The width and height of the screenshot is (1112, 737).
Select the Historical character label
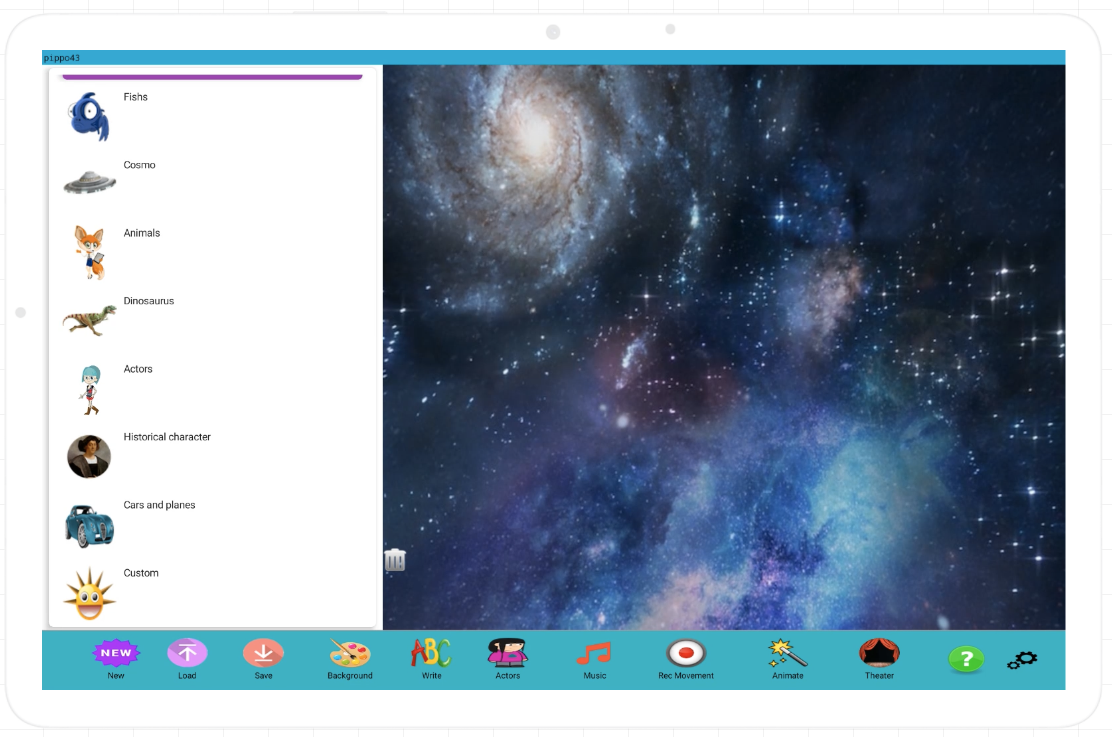coord(167,437)
